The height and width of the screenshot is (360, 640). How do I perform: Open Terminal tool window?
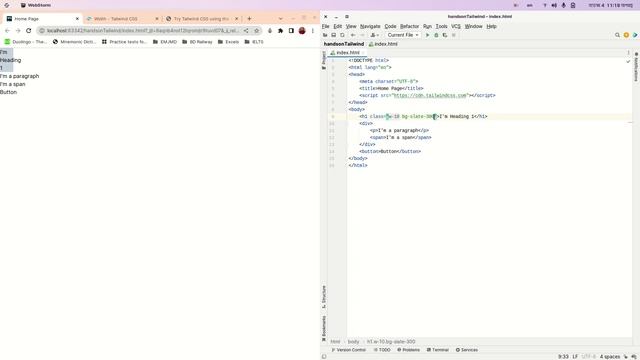(x=438, y=350)
